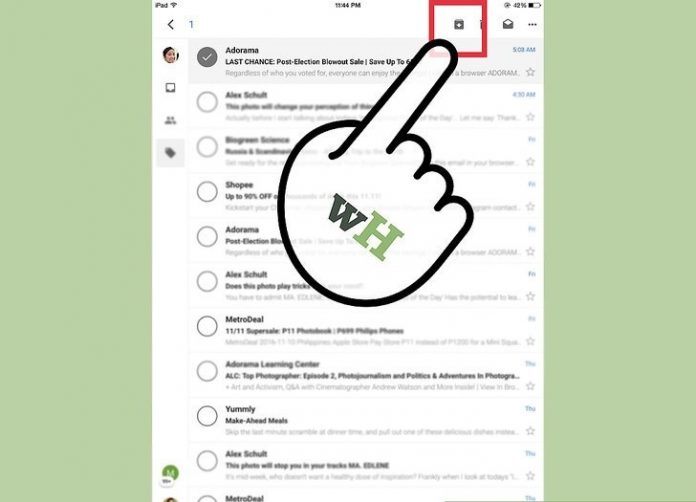Select the circle beside MetroDeal 11/11 Supersale email
This screenshot has width=696, height=502.
[207, 326]
